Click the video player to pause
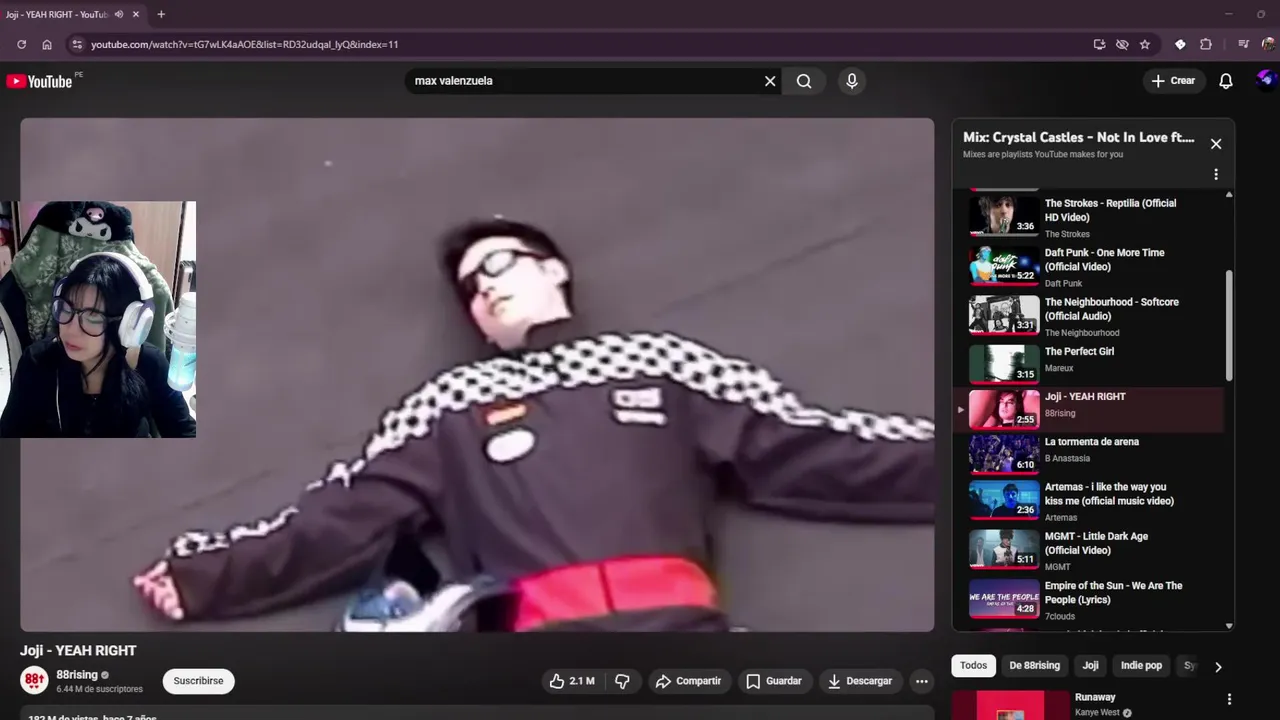Screen dimensions: 1280x720 click(477, 375)
